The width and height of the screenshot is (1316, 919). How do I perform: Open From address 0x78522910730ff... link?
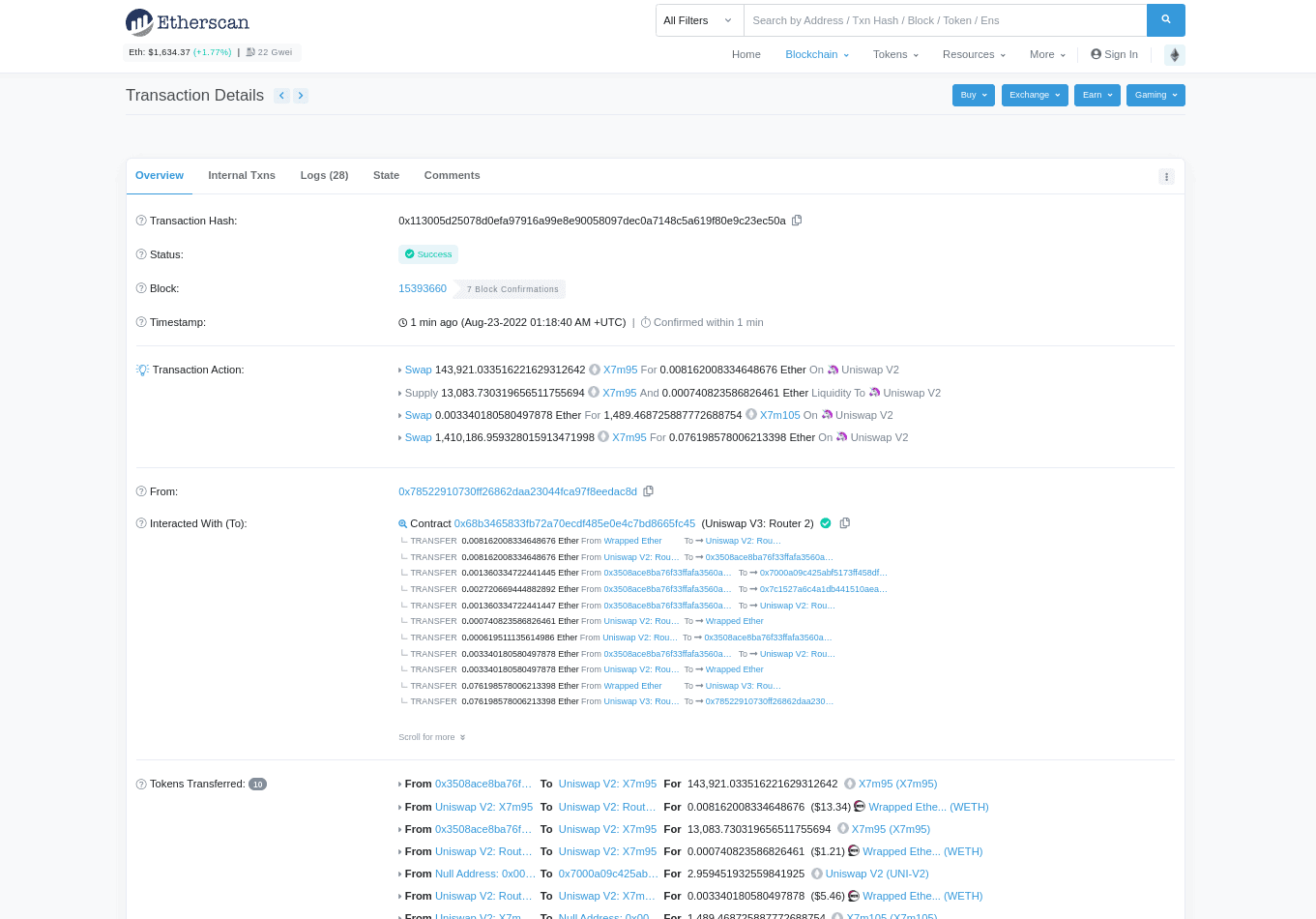click(517, 491)
